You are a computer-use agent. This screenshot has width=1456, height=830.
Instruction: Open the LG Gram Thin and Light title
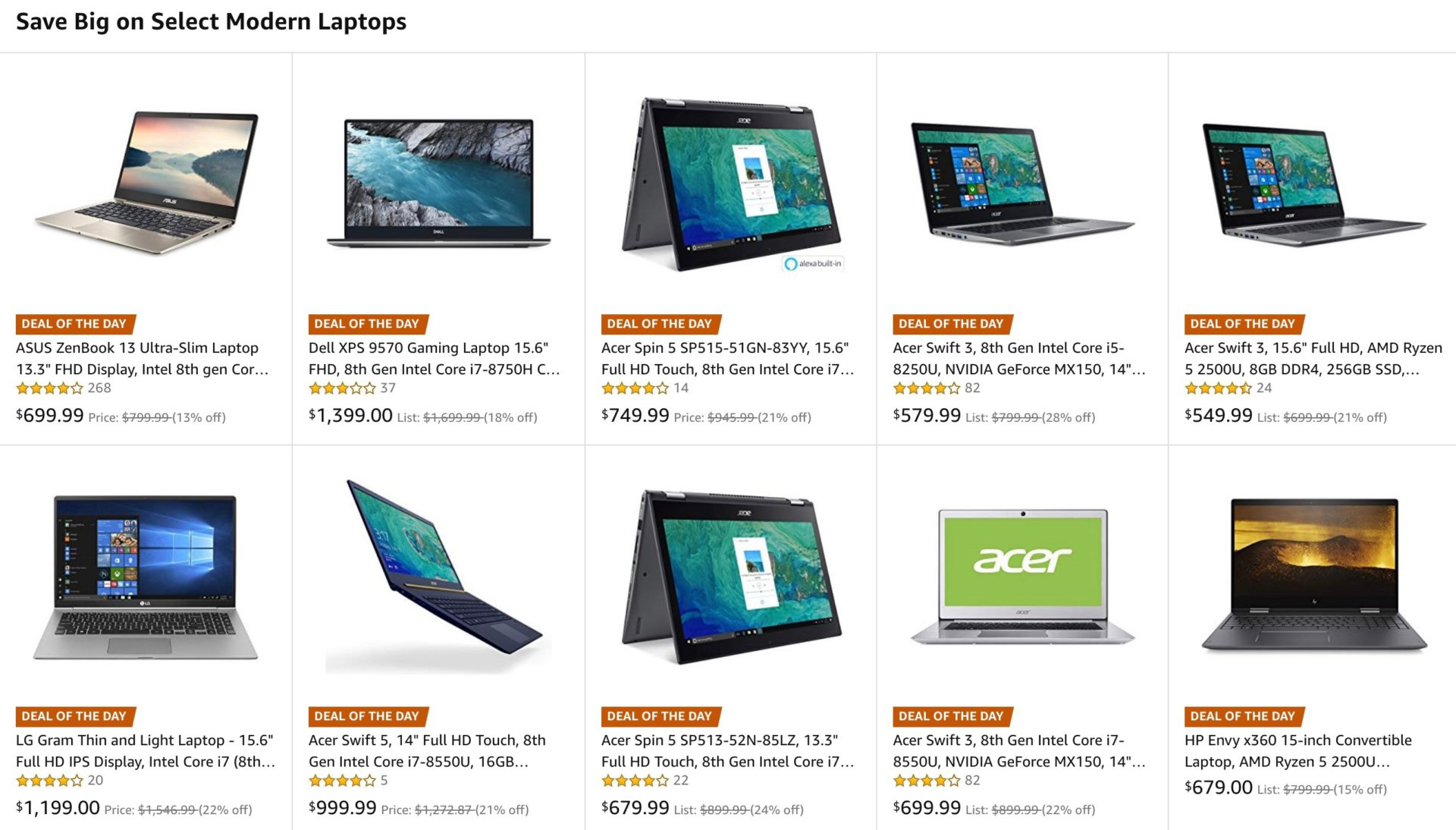point(146,751)
